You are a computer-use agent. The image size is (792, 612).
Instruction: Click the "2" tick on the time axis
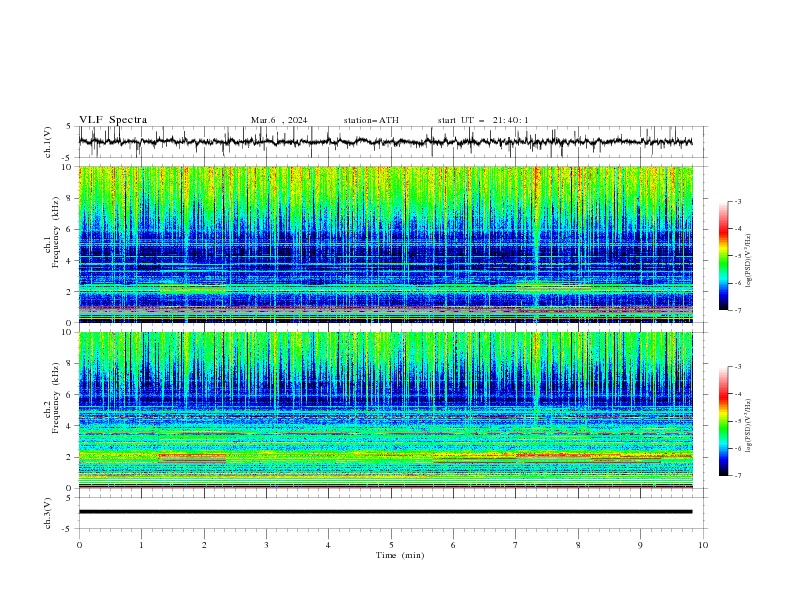click(204, 545)
